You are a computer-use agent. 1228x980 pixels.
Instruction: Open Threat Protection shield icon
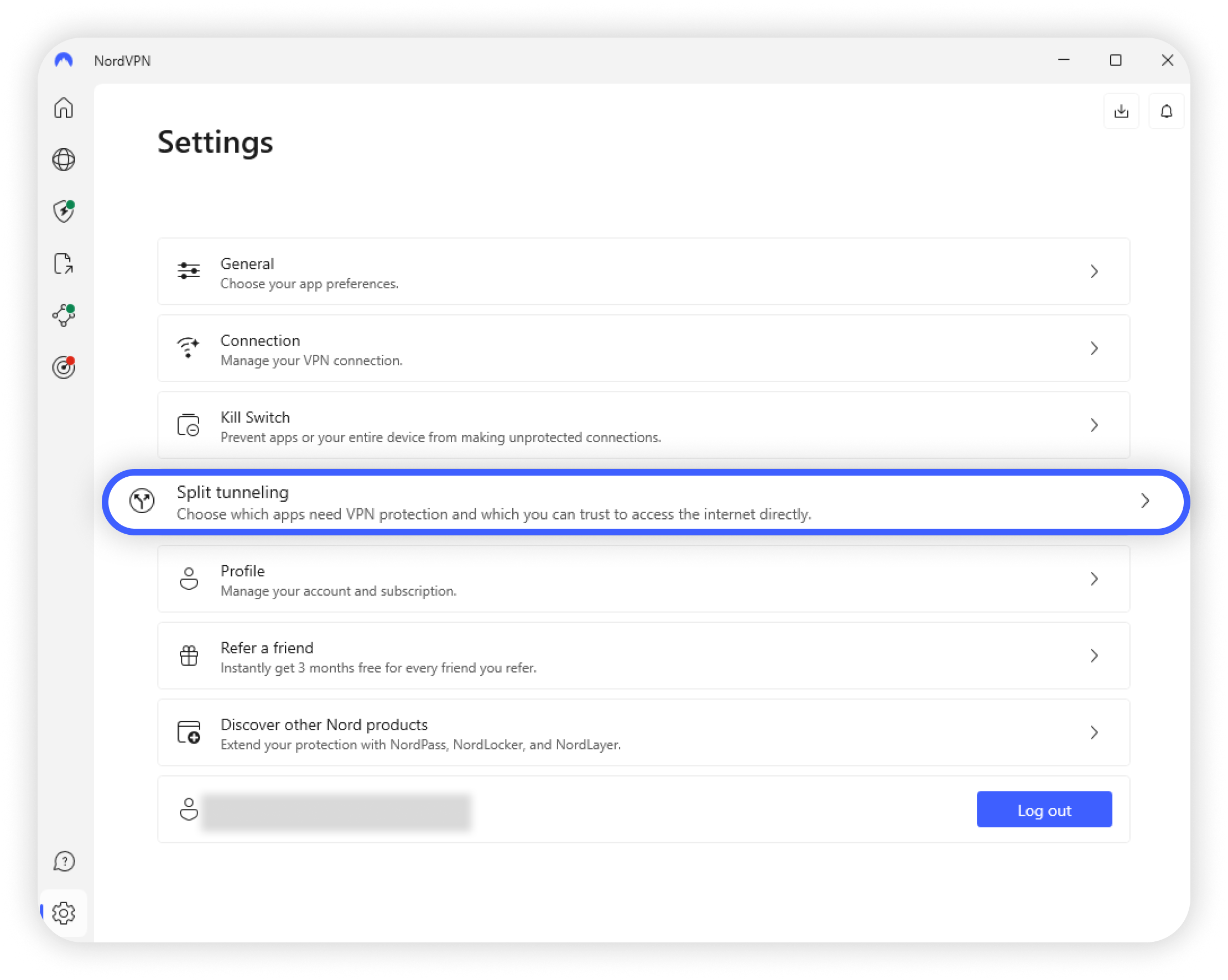(64, 211)
